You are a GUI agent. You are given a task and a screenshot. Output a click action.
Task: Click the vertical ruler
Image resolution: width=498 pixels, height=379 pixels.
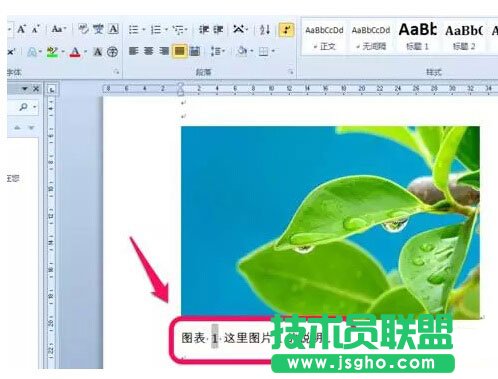[51, 232]
